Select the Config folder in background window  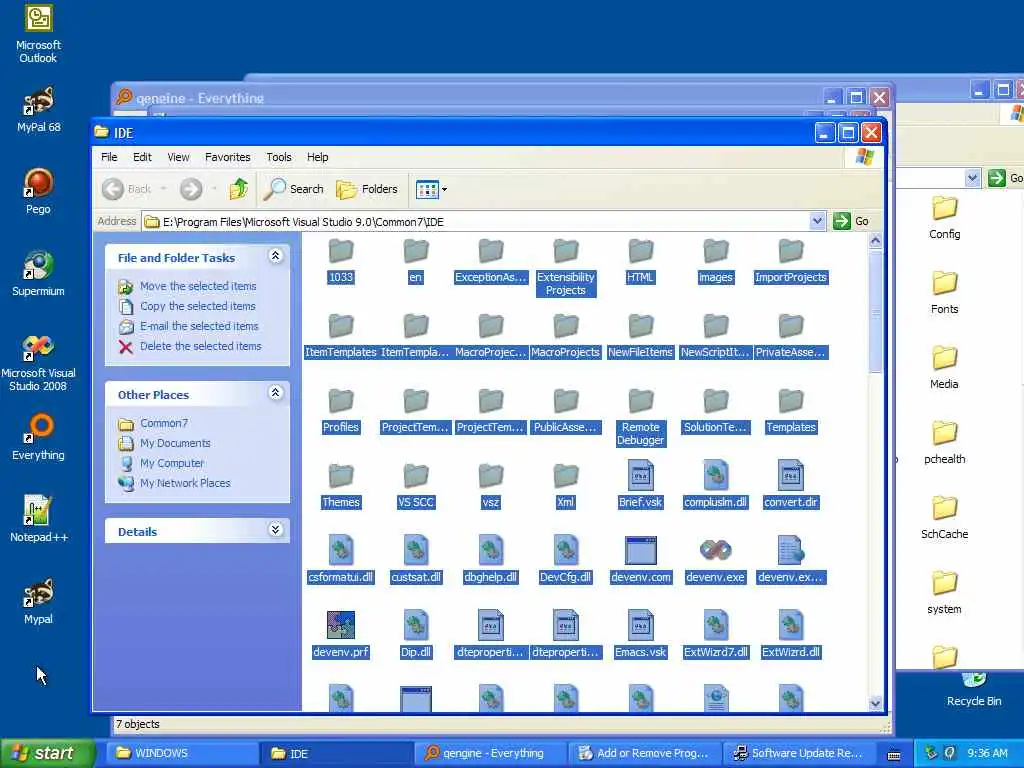pos(944,217)
